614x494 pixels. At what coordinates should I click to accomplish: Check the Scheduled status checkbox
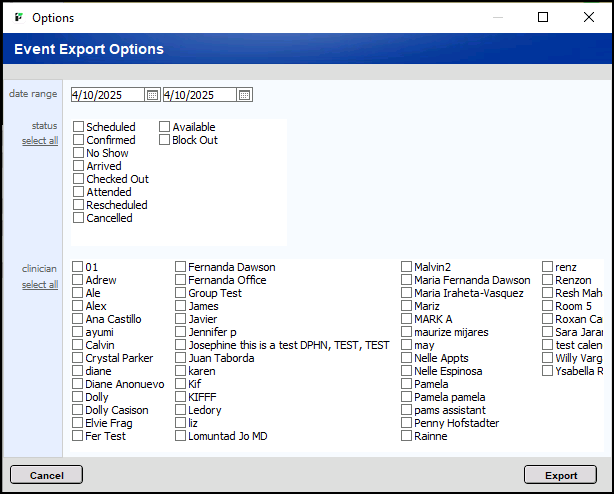[x=78, y=128]
